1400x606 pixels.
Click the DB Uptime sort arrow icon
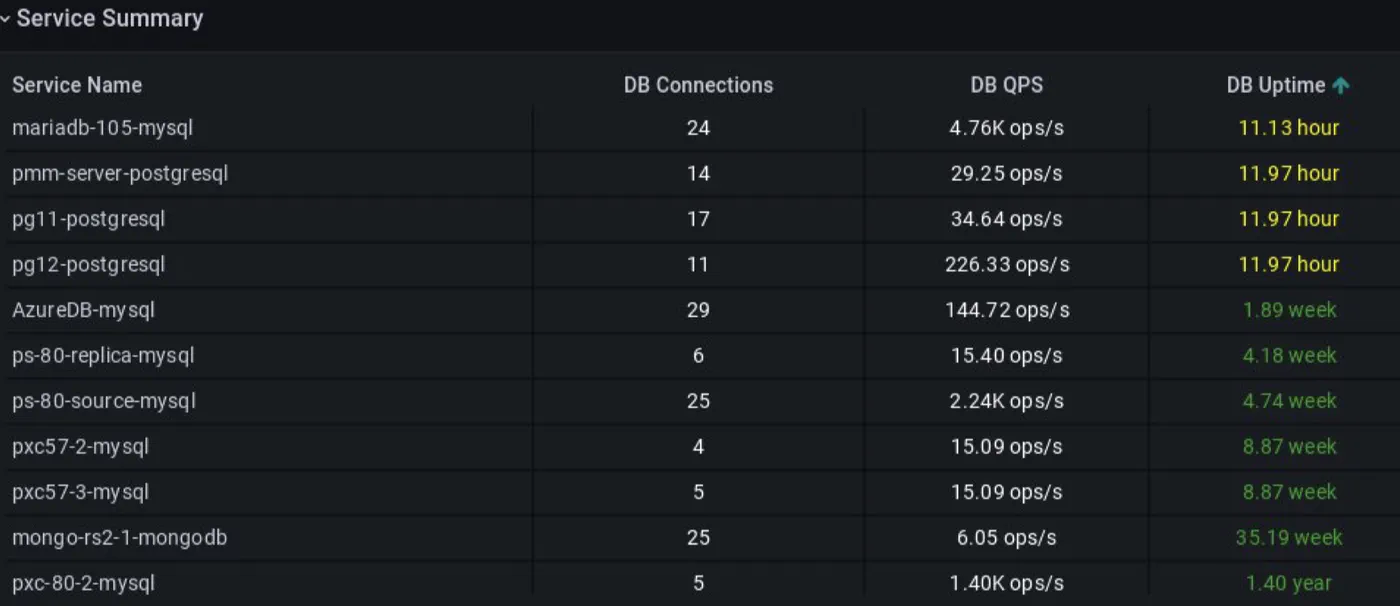pyautogui.click(x=1341, y=86)
